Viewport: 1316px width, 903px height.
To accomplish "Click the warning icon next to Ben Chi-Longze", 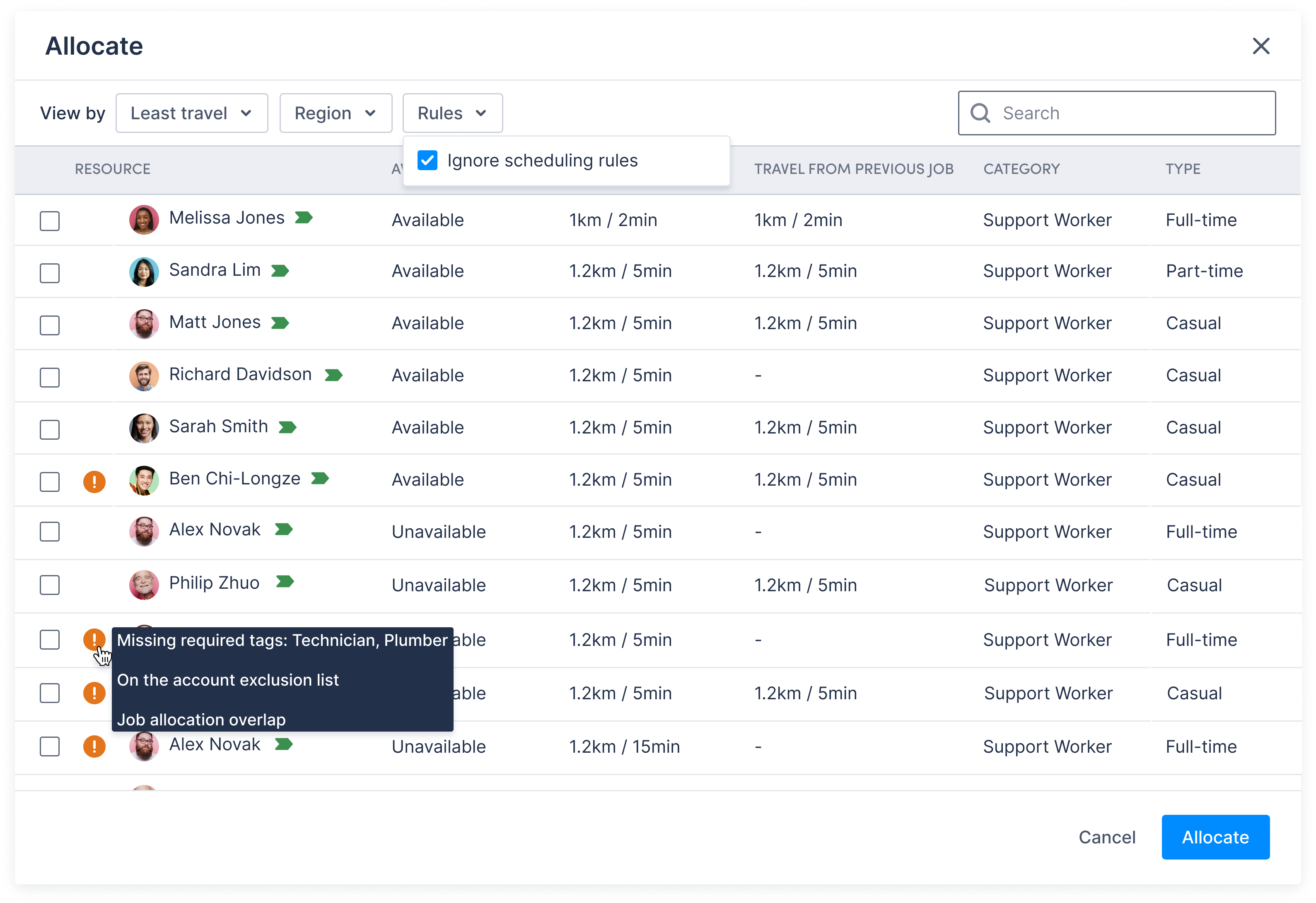I will 94,482.
